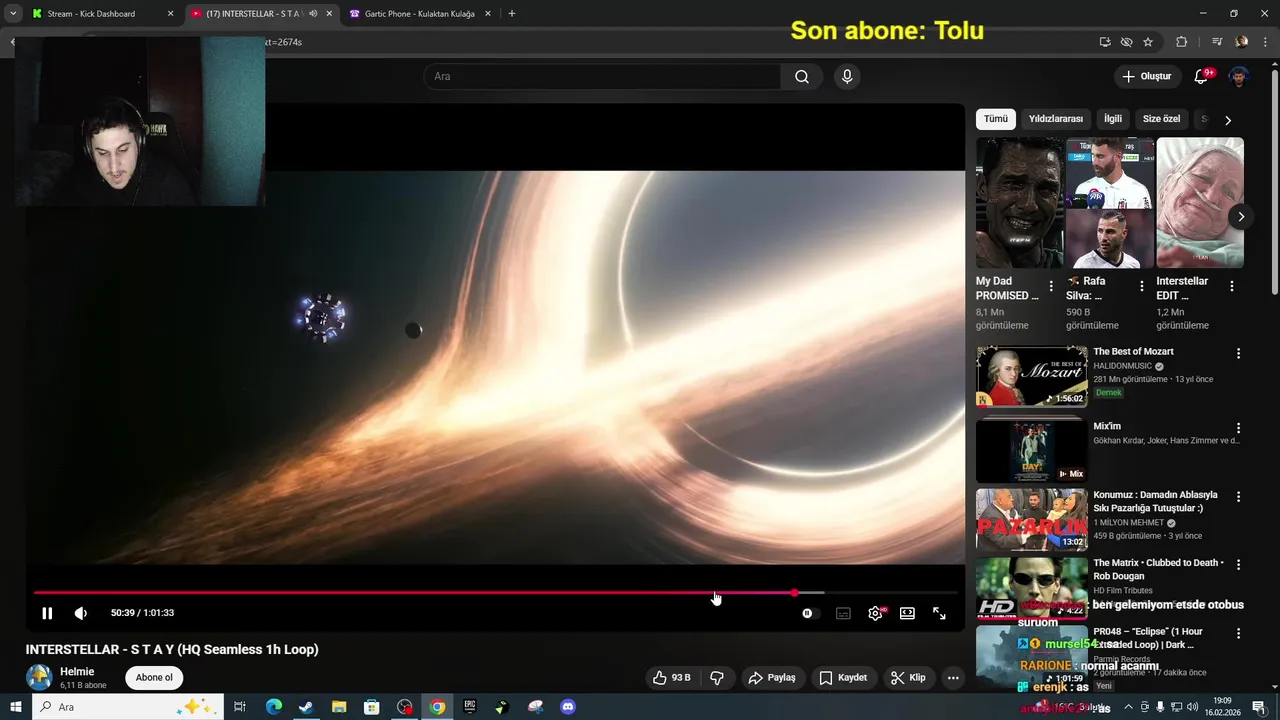Create a clip with Klip button

[908, 678]
